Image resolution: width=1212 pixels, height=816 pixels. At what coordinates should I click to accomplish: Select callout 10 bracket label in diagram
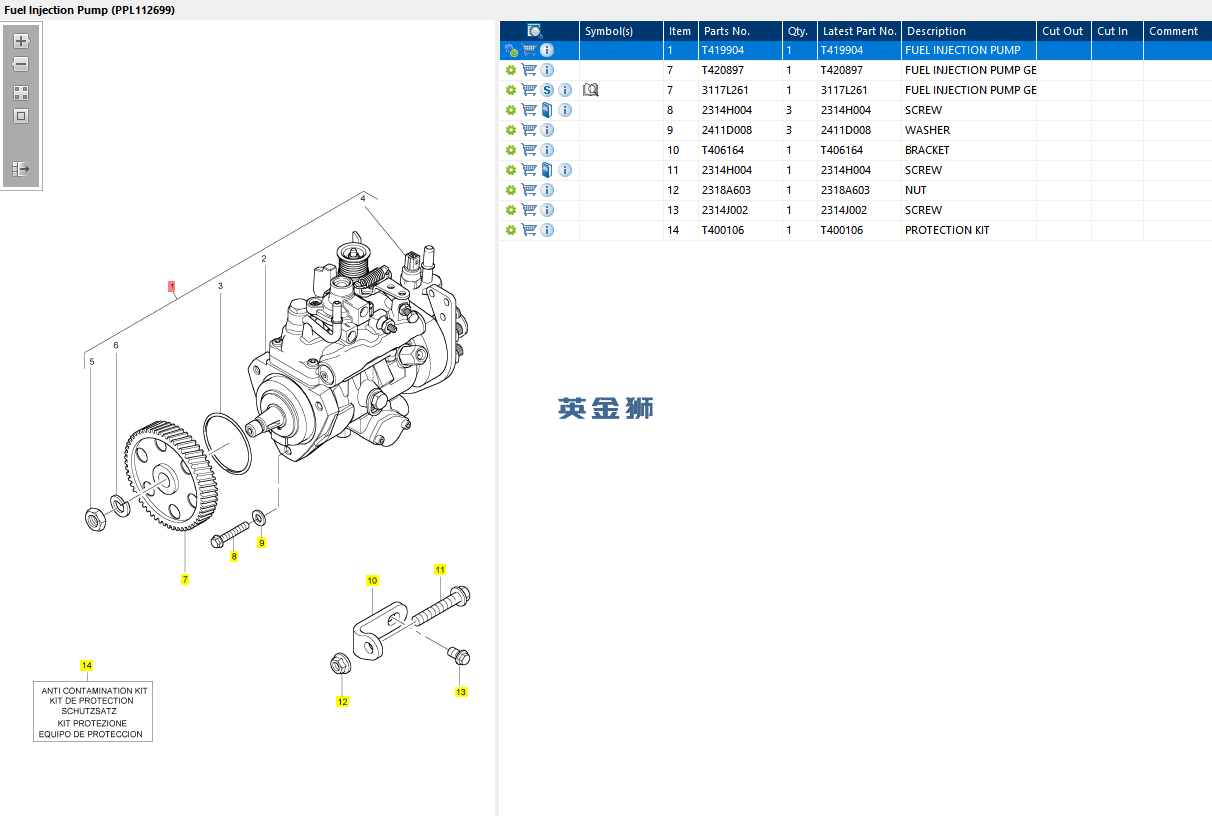point(372,581)
